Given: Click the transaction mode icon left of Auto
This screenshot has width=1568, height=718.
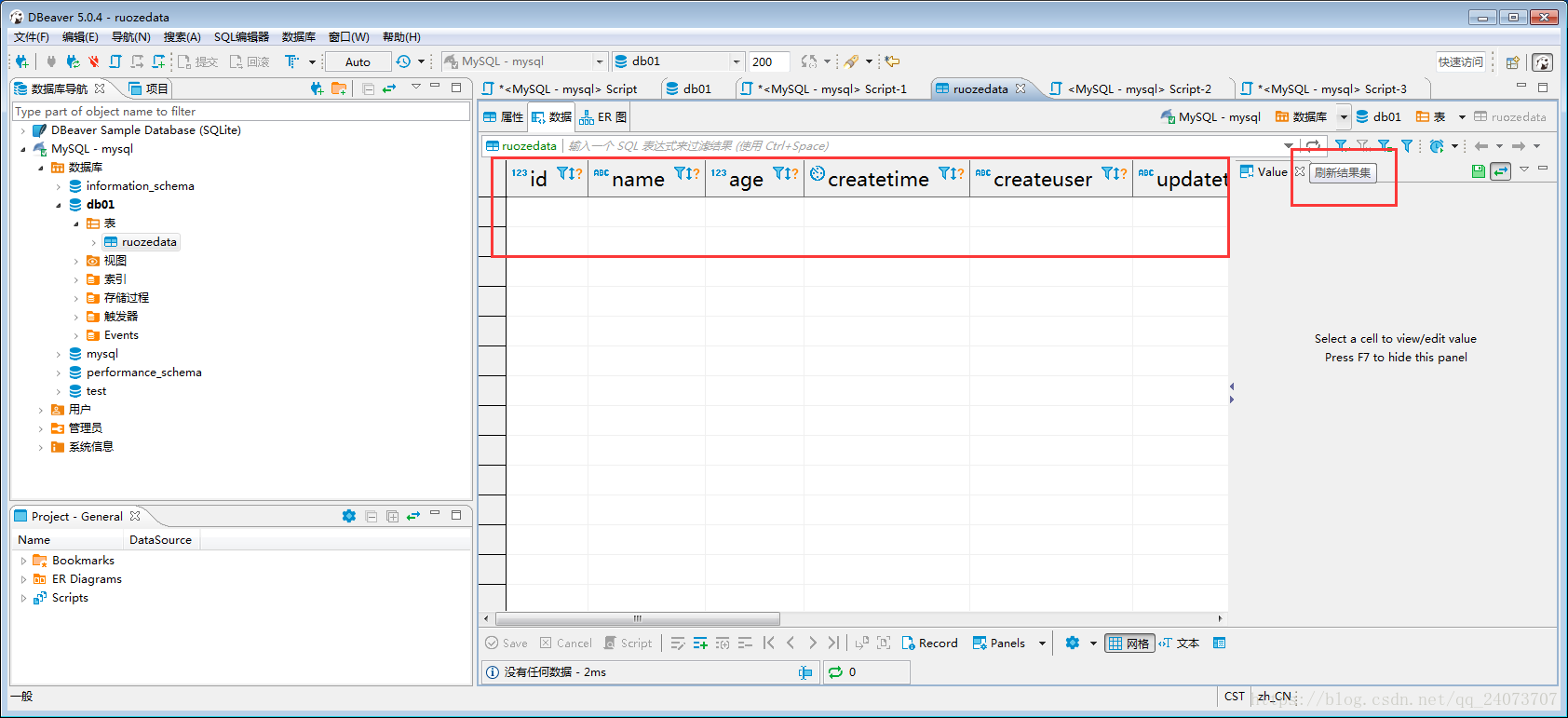Looking at the screenshot, I should pyautogui.click(x=291, y=61).
